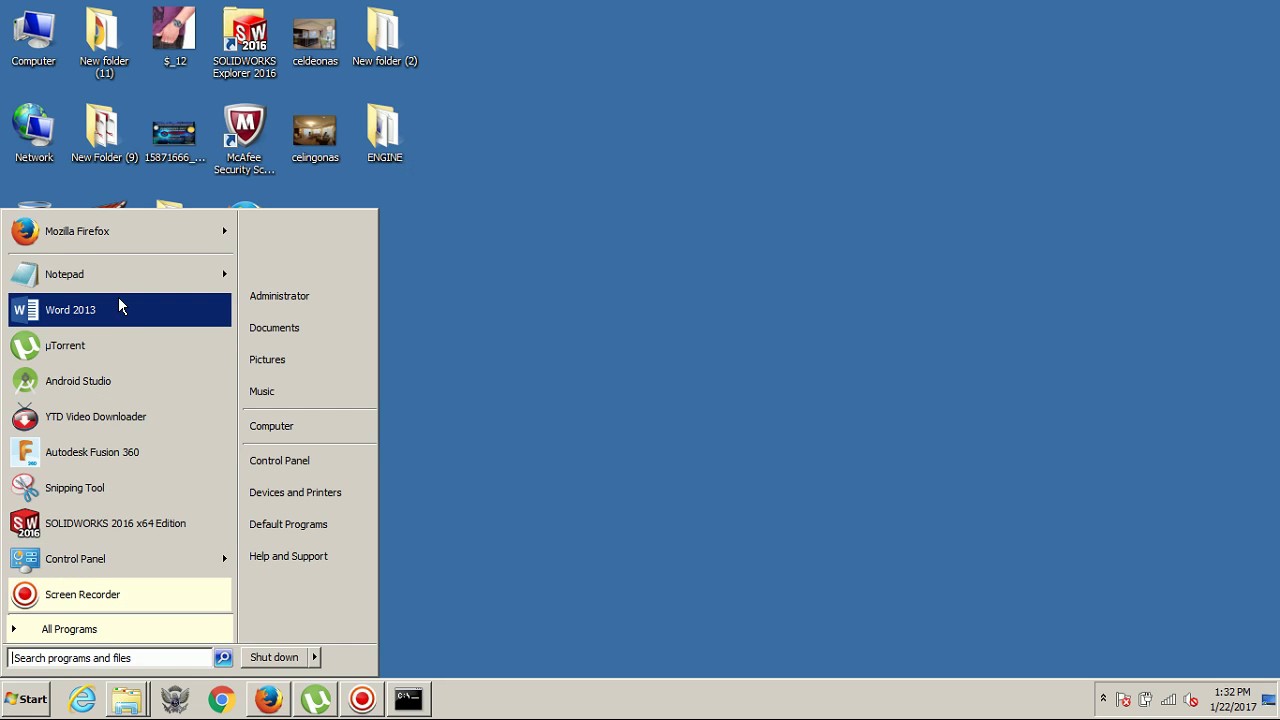Launch µTorrent from the Start menu list
The image size is (1280, 720).
(x=119, y=346)
